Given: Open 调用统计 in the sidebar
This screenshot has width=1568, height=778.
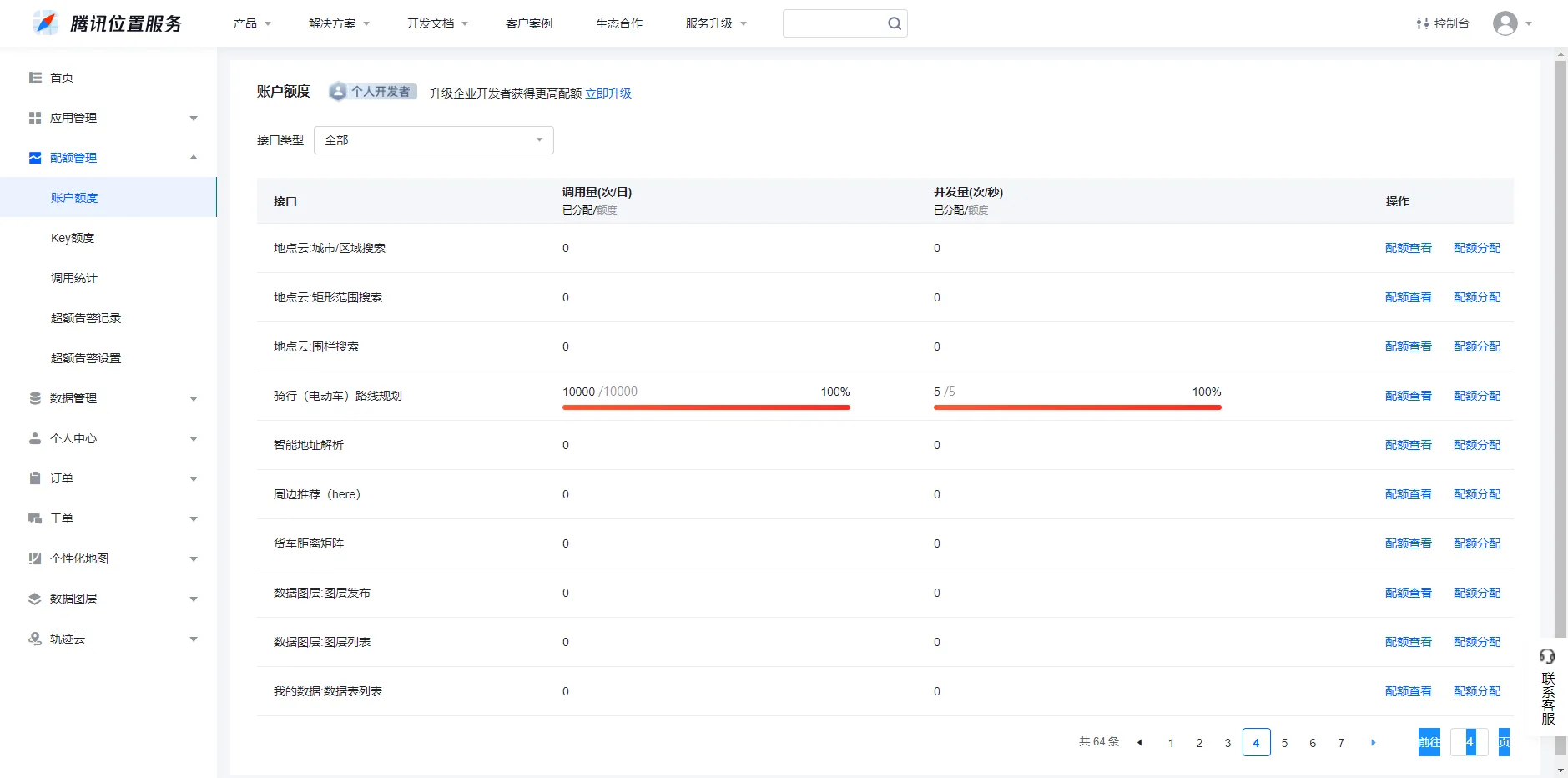Looking at the screenshot, I should (x=74, y=278).
